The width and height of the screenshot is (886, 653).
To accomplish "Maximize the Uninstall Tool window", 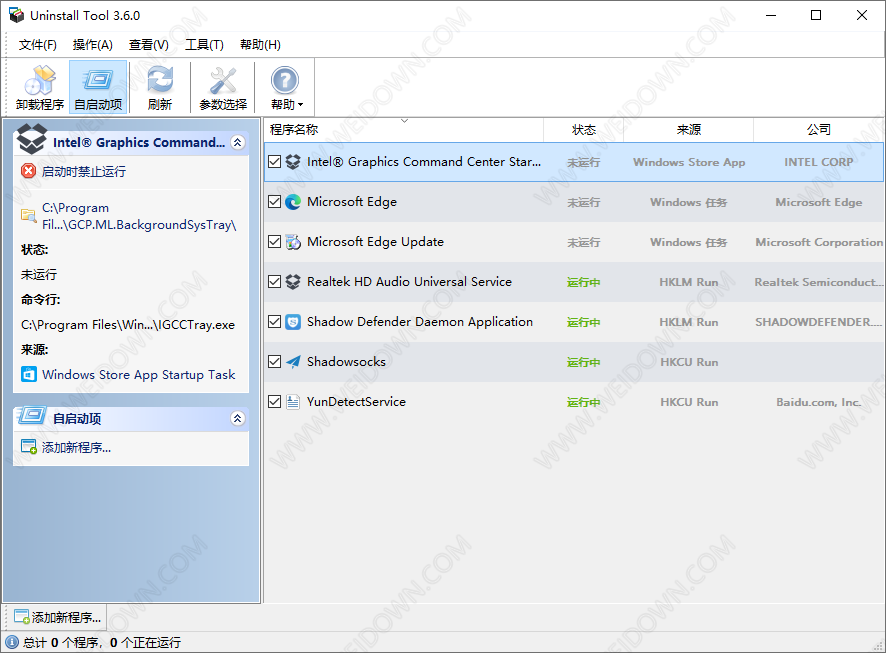I will pos(816,15).
